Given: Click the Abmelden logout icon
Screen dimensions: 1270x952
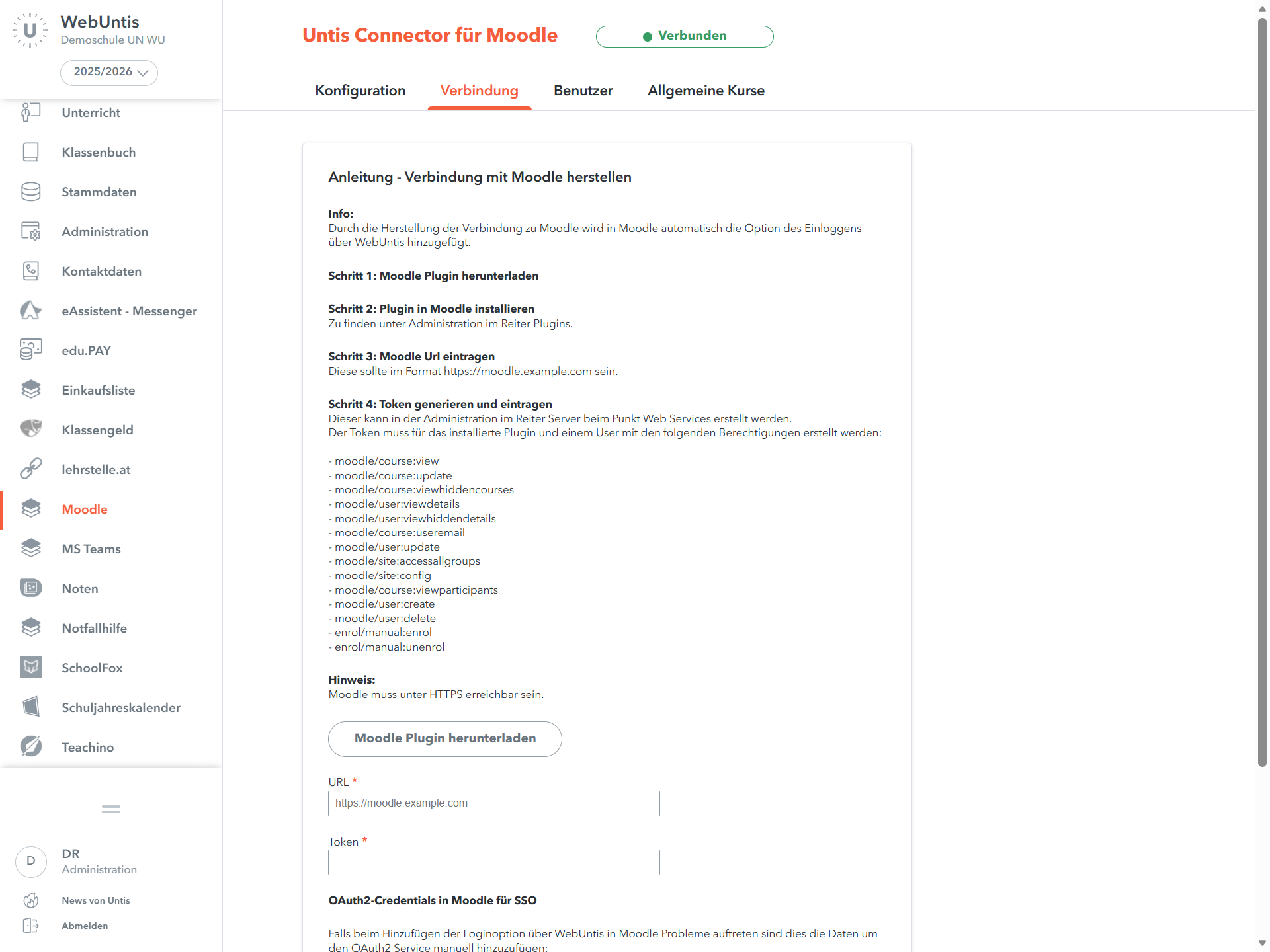Looking at the screenshot, I should tap(30, 926).
